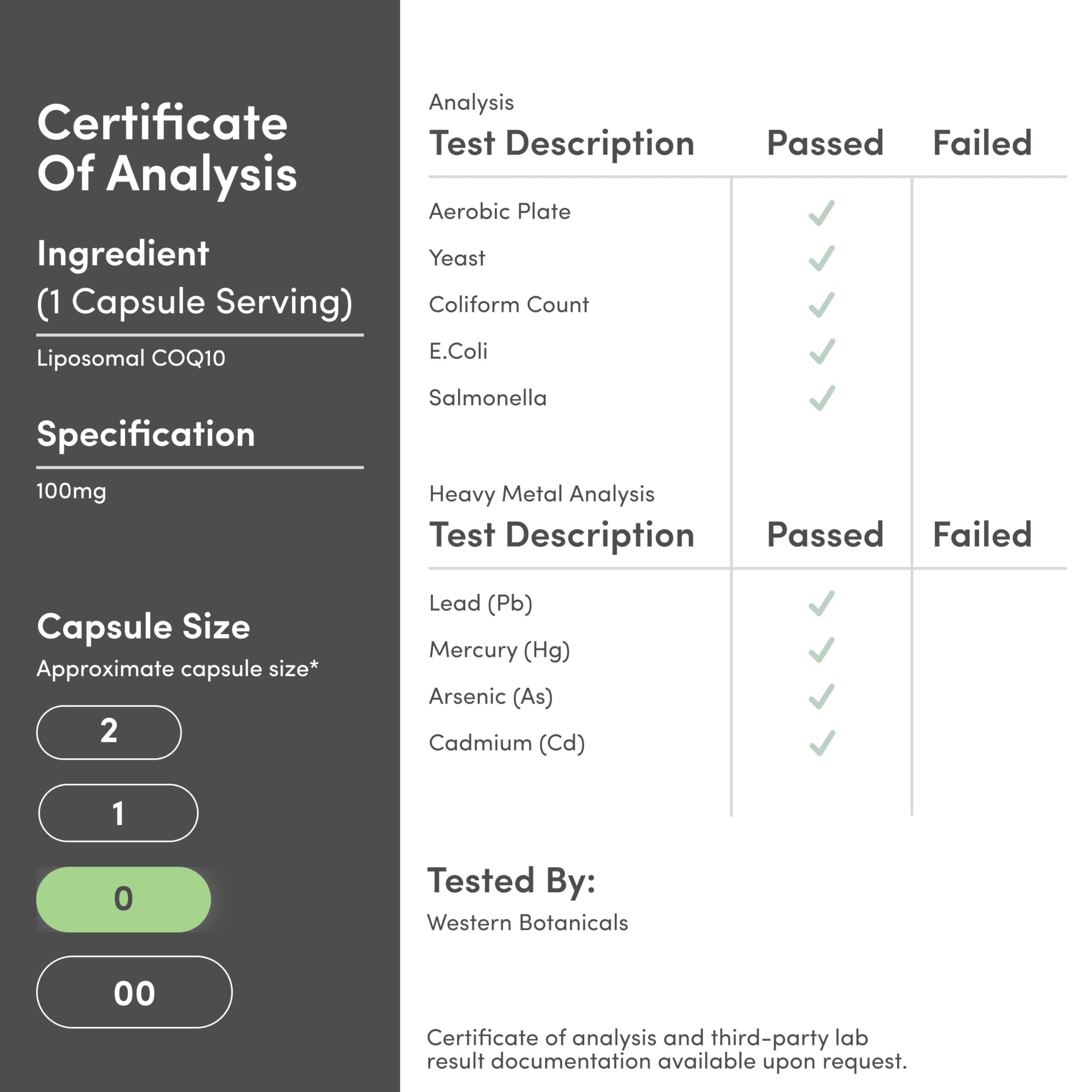Click the Analysis section label
1092x1092 pixels.
(471, 102)
